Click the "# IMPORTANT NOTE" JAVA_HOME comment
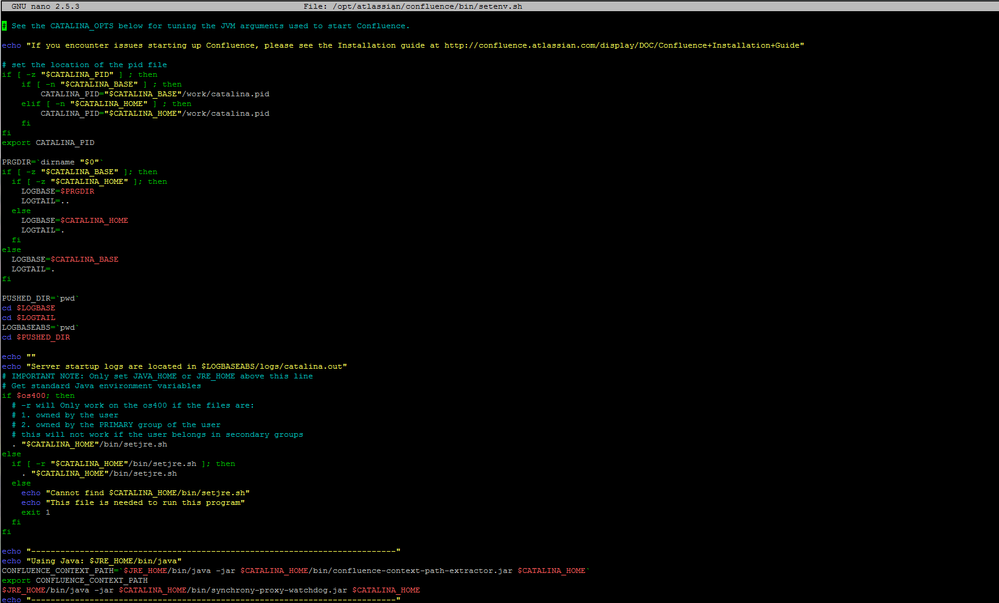 (x=157, y=376)
